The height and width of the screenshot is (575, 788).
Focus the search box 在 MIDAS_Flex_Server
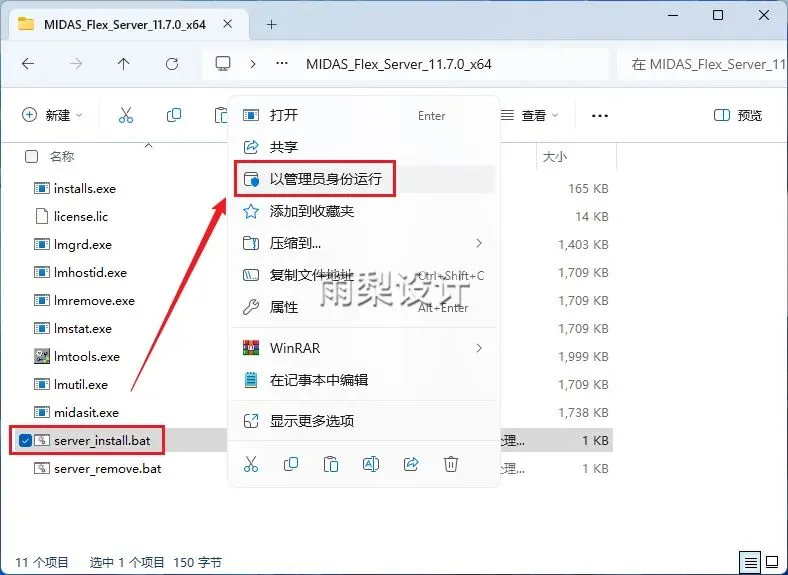point(703,64)
